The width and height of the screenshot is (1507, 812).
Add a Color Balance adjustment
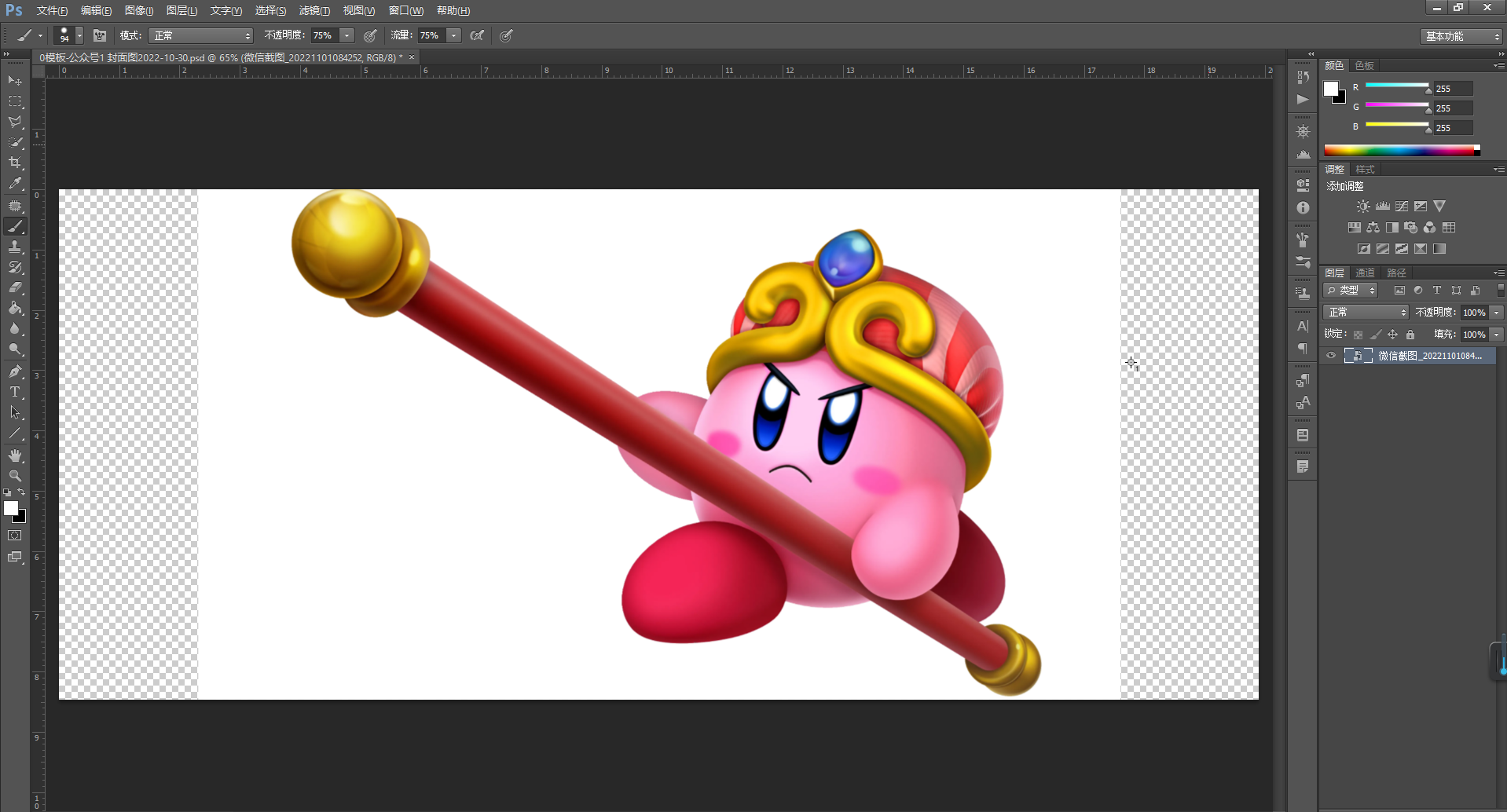(x=1373, y=228)
